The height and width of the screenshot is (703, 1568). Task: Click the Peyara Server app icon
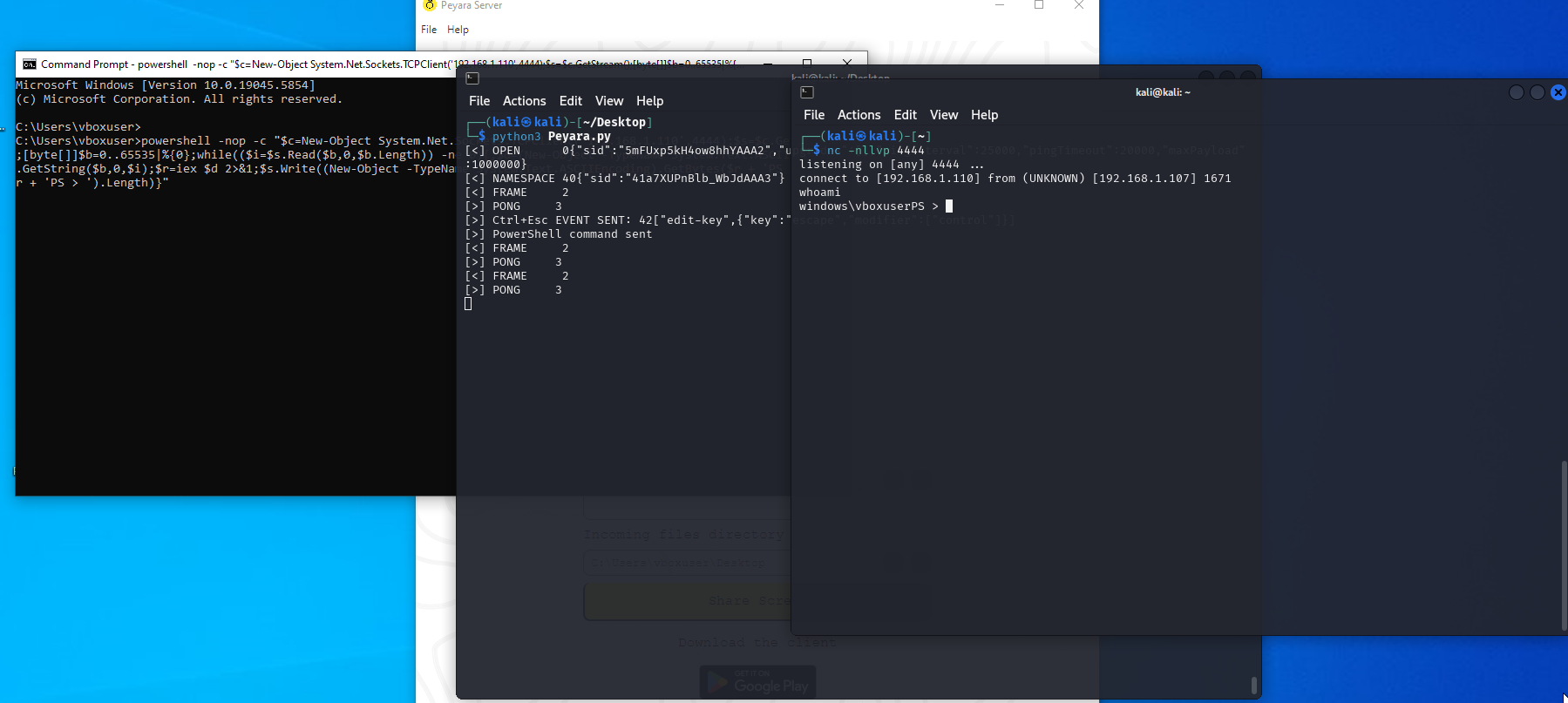pyautogui.click(x=429, y=5)
